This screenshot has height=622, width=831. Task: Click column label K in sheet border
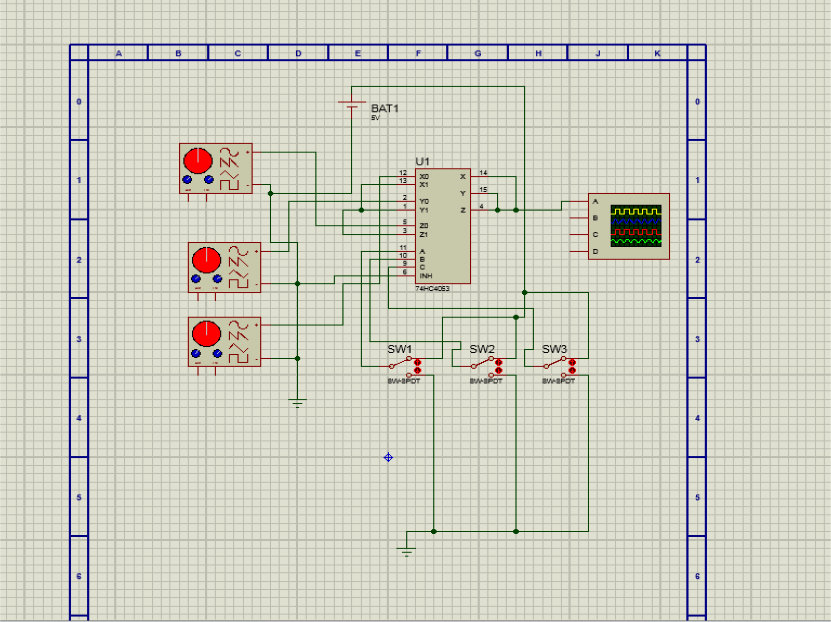[658, 53]
